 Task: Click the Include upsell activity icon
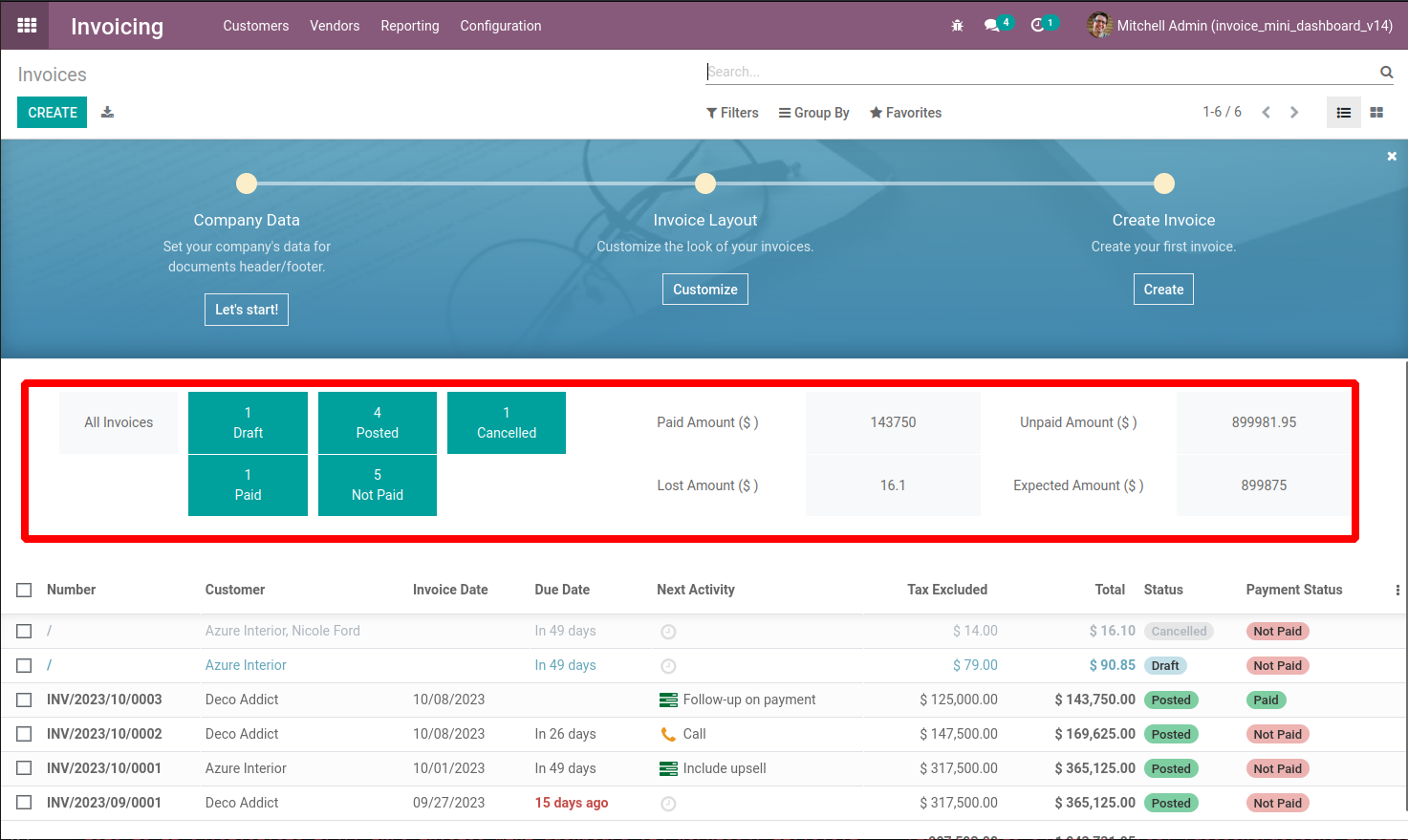pyautogui.click(x=668, y=769)
